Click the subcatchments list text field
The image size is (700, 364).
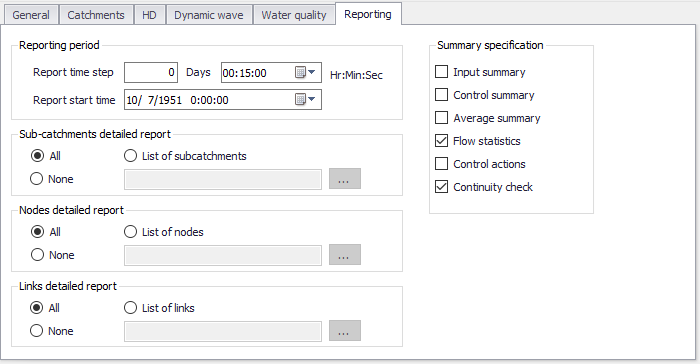click(x=223, y=179)
